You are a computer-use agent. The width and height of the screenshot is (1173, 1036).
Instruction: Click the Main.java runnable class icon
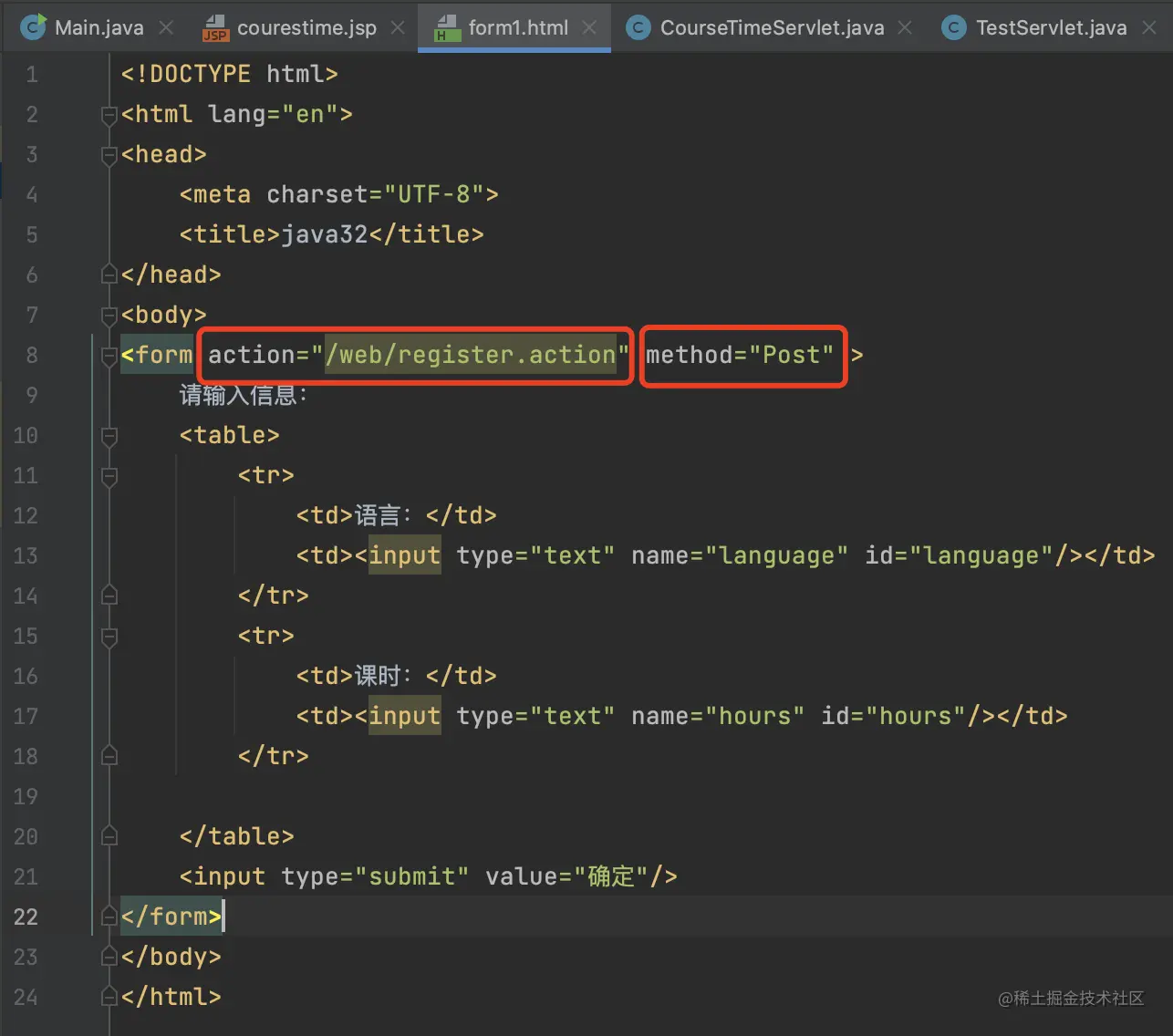pos(34,26)
